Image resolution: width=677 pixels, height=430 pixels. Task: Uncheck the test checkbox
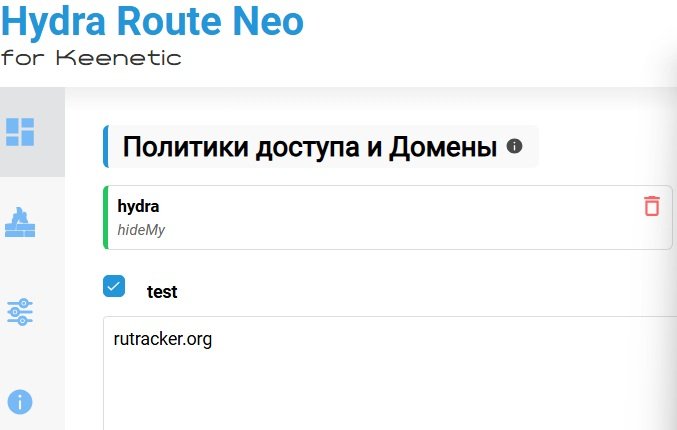[x=114, y=287]
